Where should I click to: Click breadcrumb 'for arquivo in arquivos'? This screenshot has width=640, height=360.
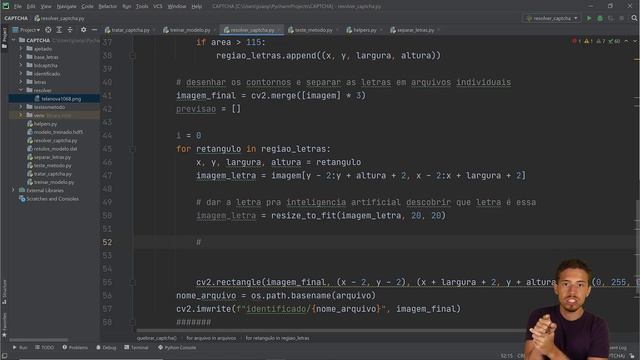click(211, 338)
